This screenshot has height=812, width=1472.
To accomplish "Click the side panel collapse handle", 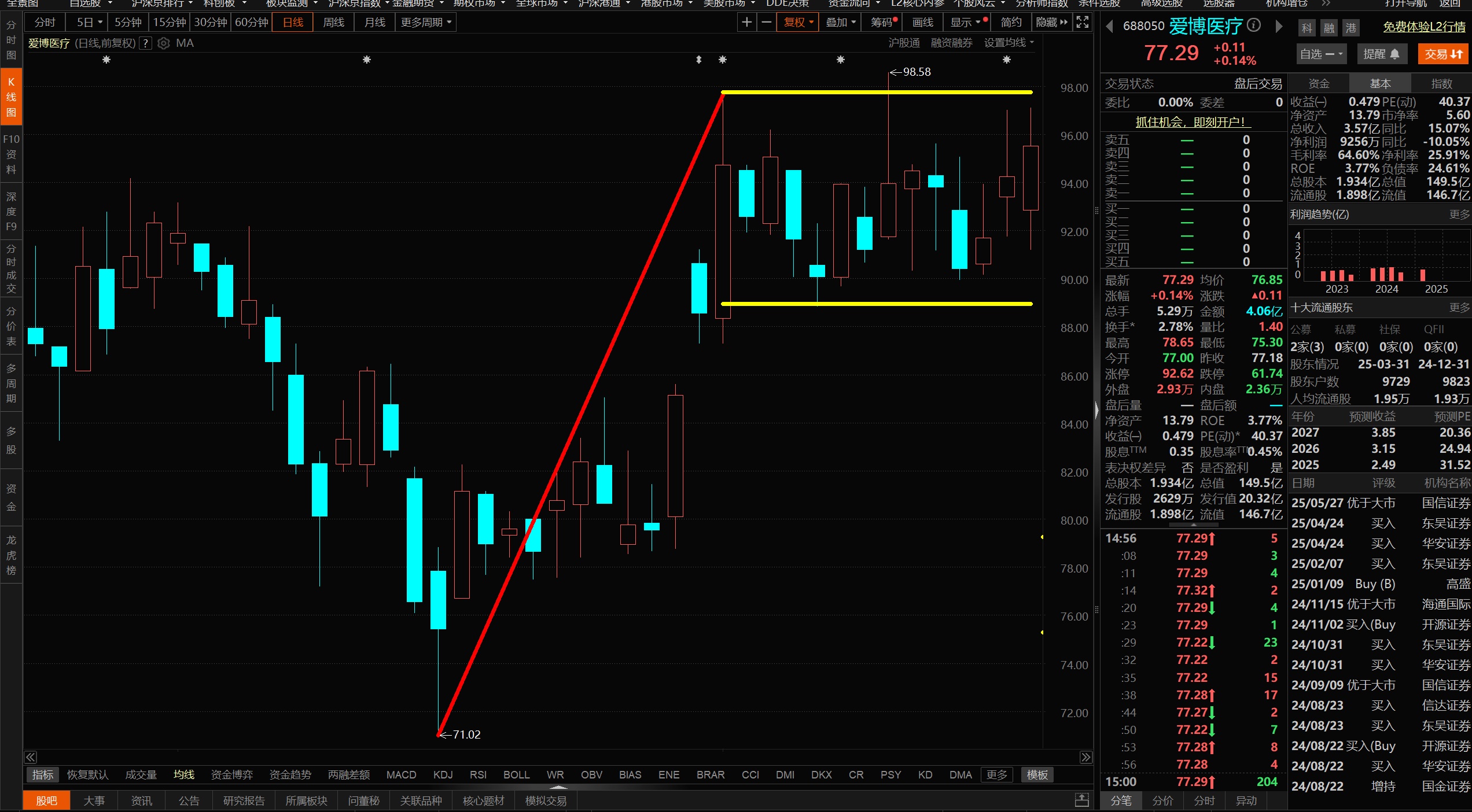I will click(1096, 410).
